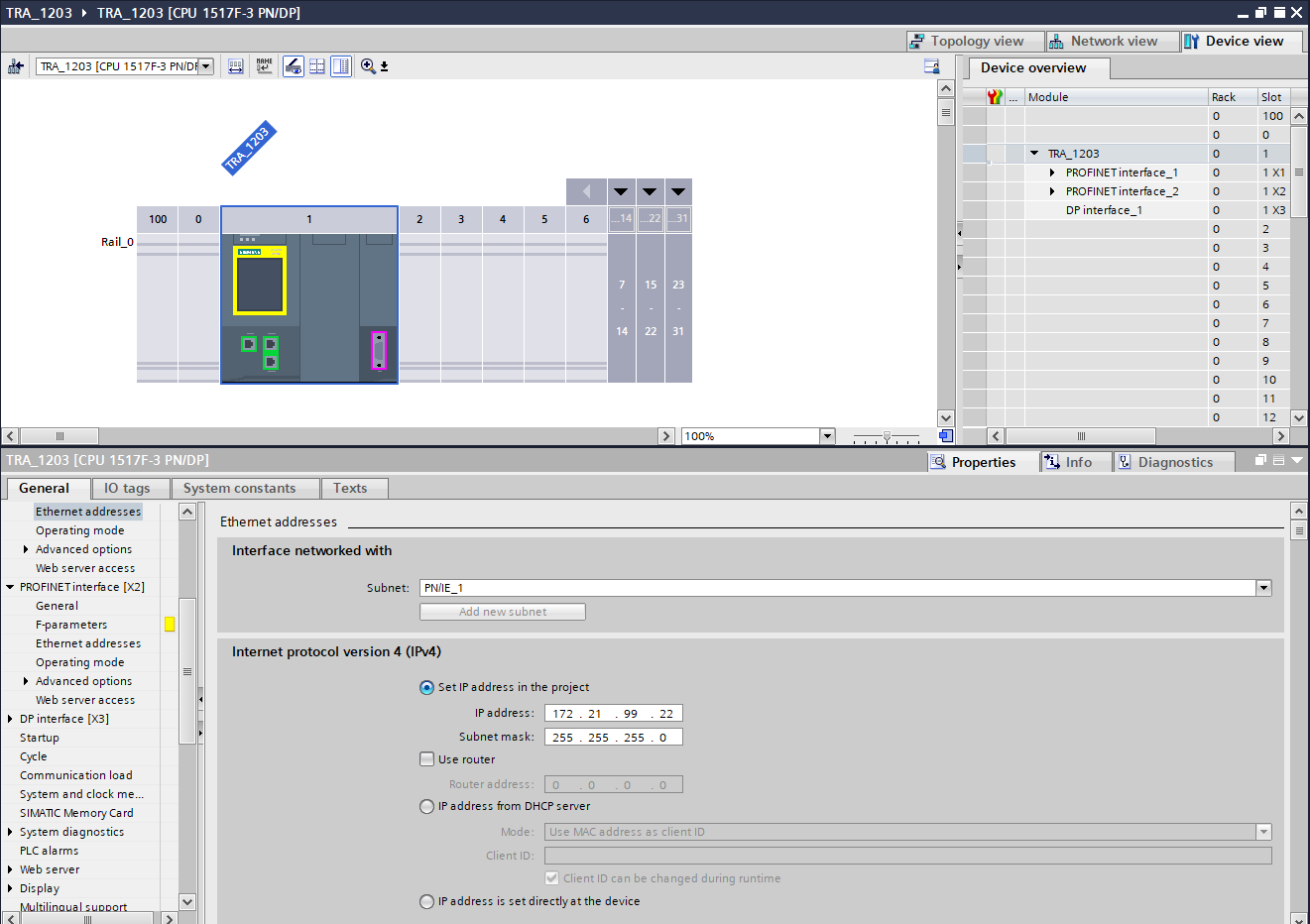Open the IO tags tab
1310x924 pixels.
[127, 488]
